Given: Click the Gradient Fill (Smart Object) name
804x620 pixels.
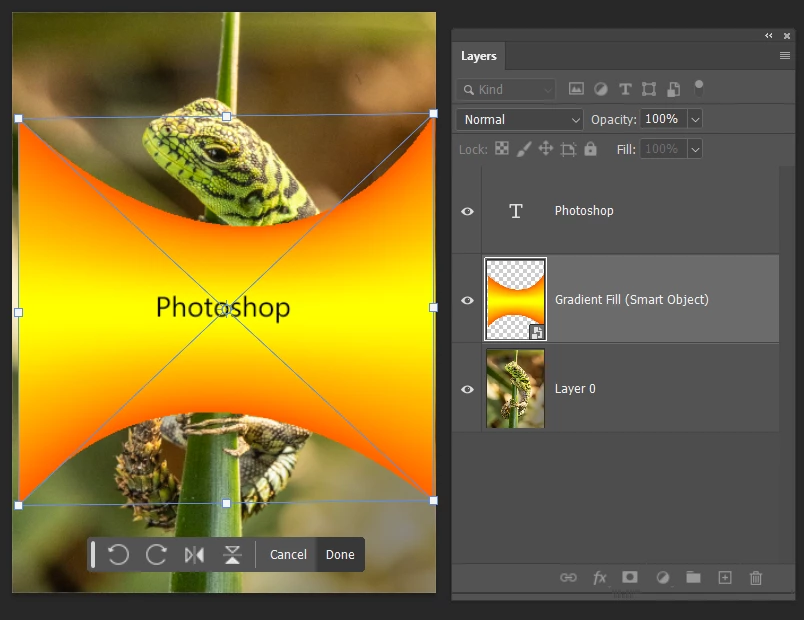Looking at the screenshot, I should click(632, 299).
